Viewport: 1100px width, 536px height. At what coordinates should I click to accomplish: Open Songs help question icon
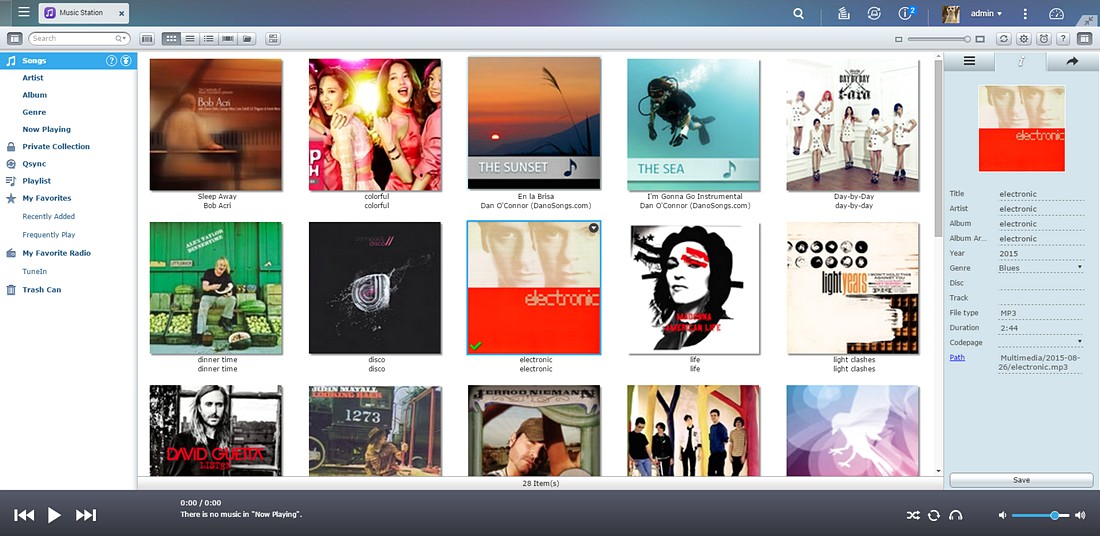click(x=111, y=61)
